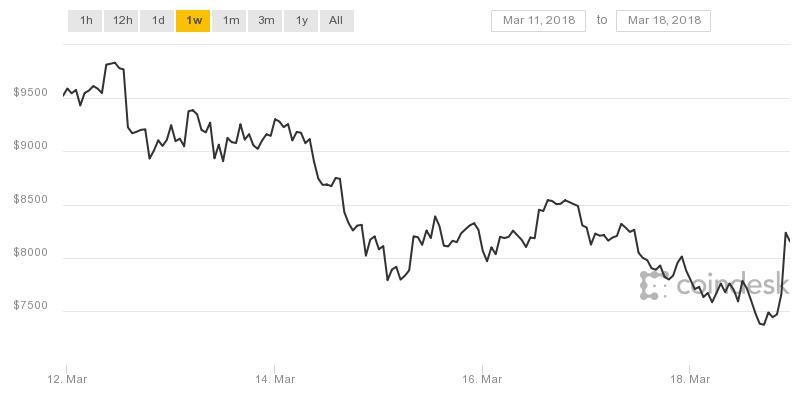Click the $8000 y-axis label
Viewport: 800px width, 400px height.
coord(30,253)
